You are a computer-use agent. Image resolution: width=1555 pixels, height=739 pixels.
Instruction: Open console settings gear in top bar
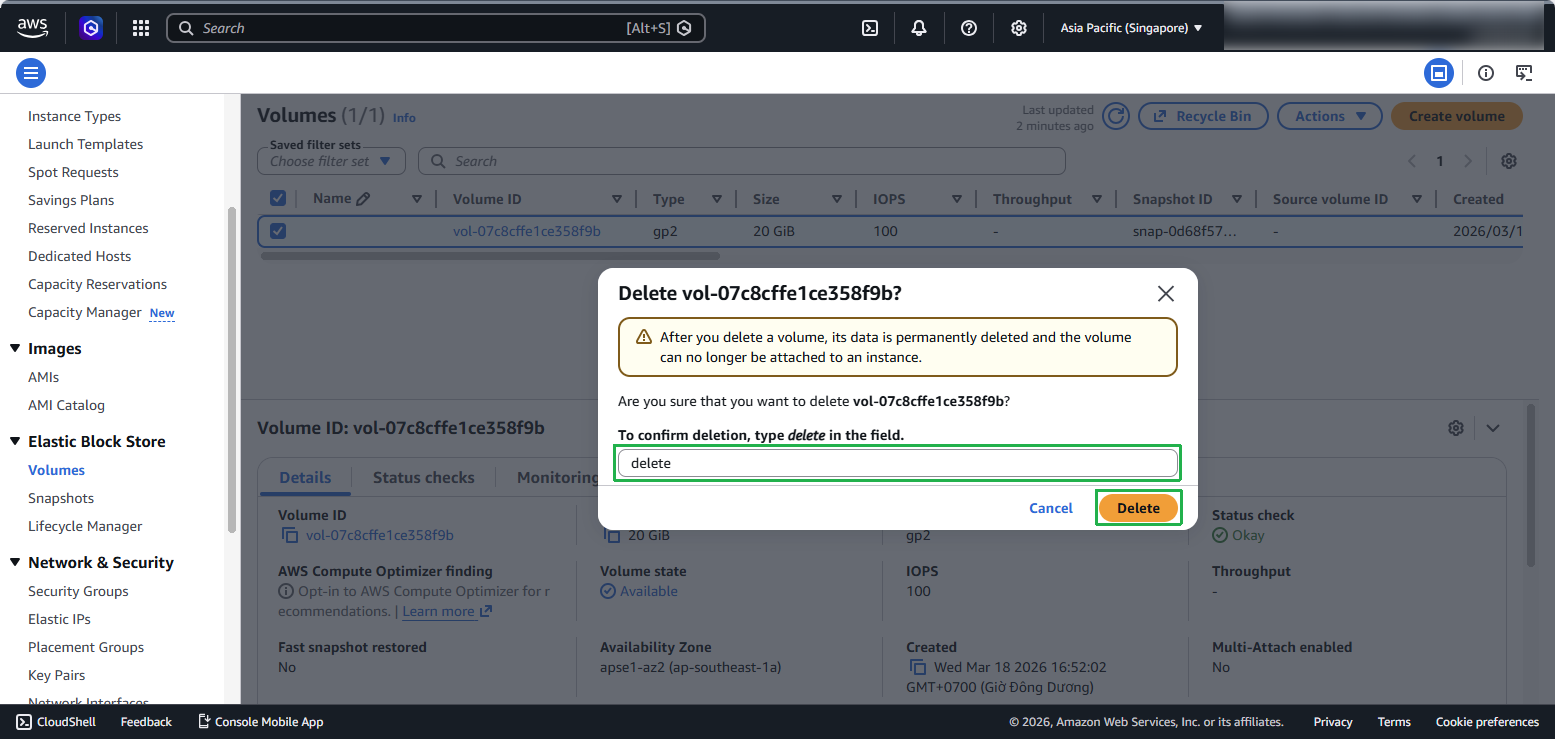pyautogui.click(x=1019, y=28)
